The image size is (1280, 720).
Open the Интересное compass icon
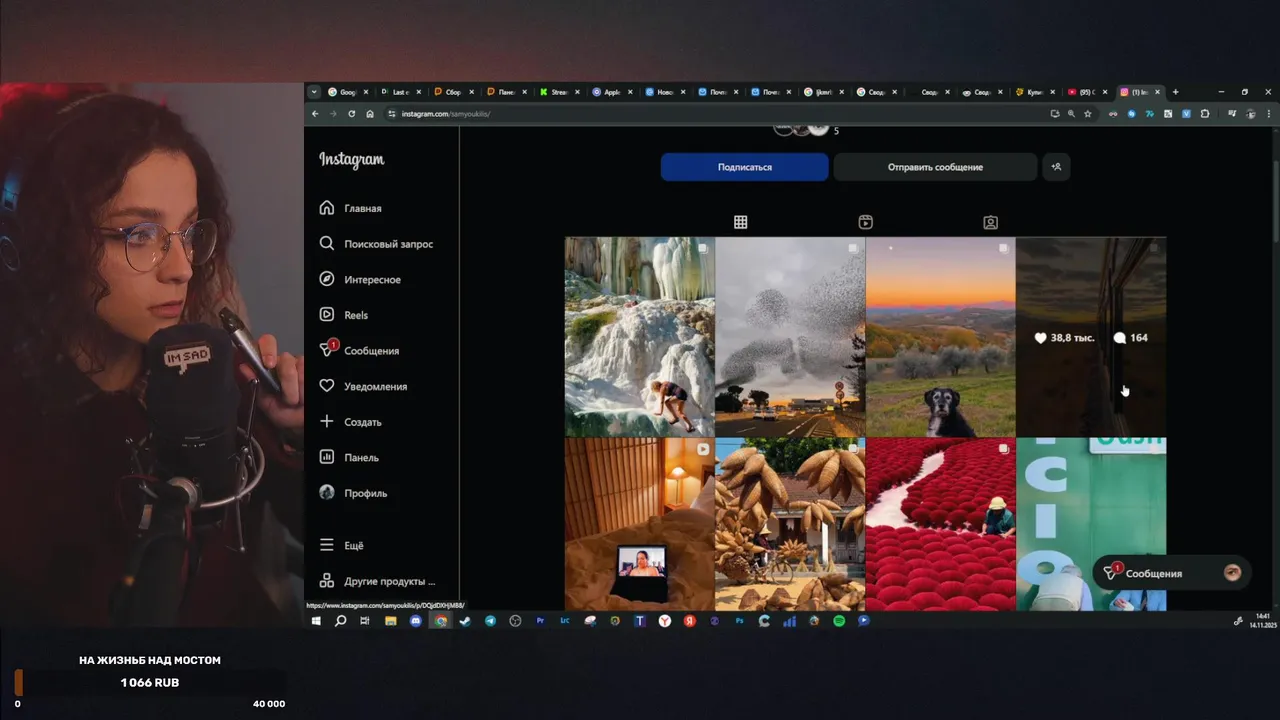[x=326, y=279]
